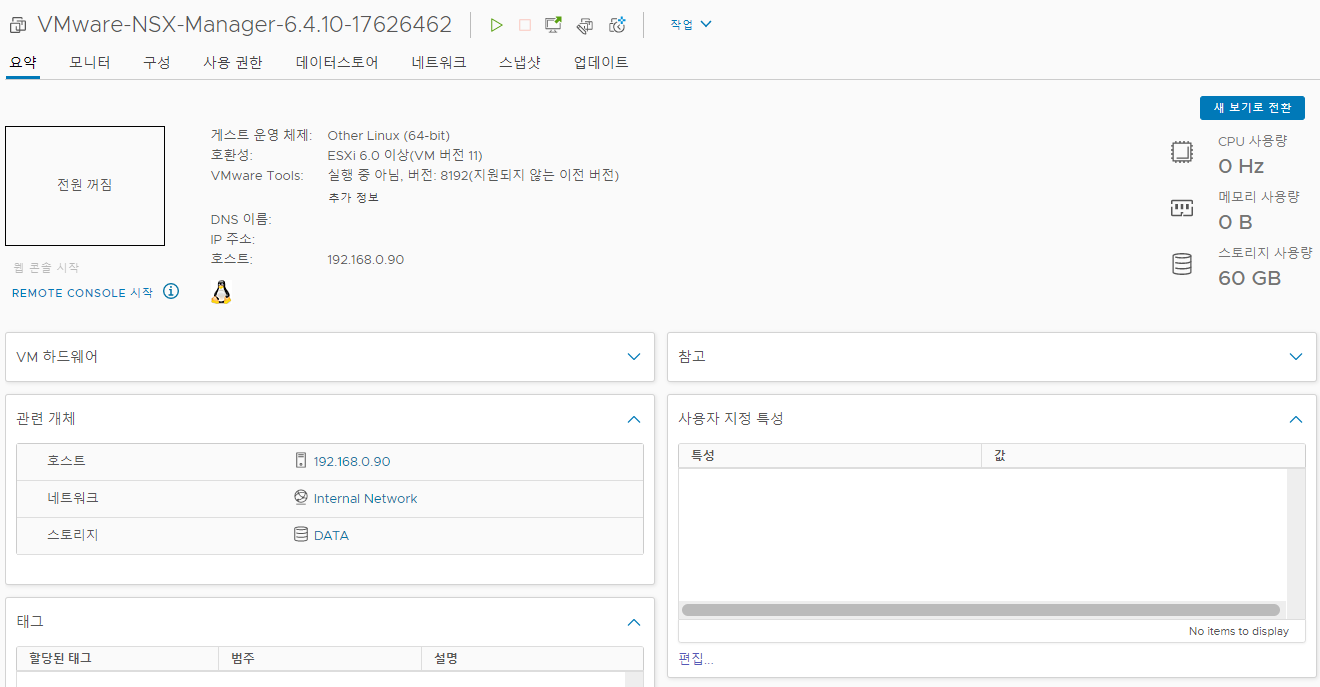Viewport: 1320px width, 687px height.
Task: Click the No items to display text
Action: pos(1238,631)
